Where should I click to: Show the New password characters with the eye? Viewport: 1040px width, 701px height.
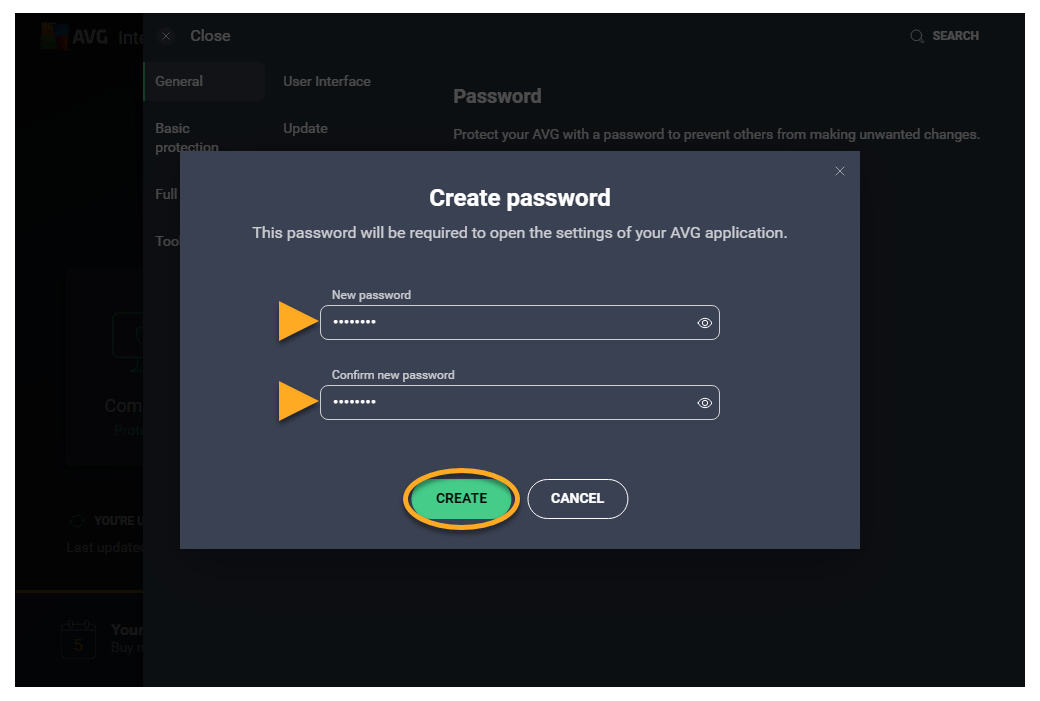pos(704,323)
